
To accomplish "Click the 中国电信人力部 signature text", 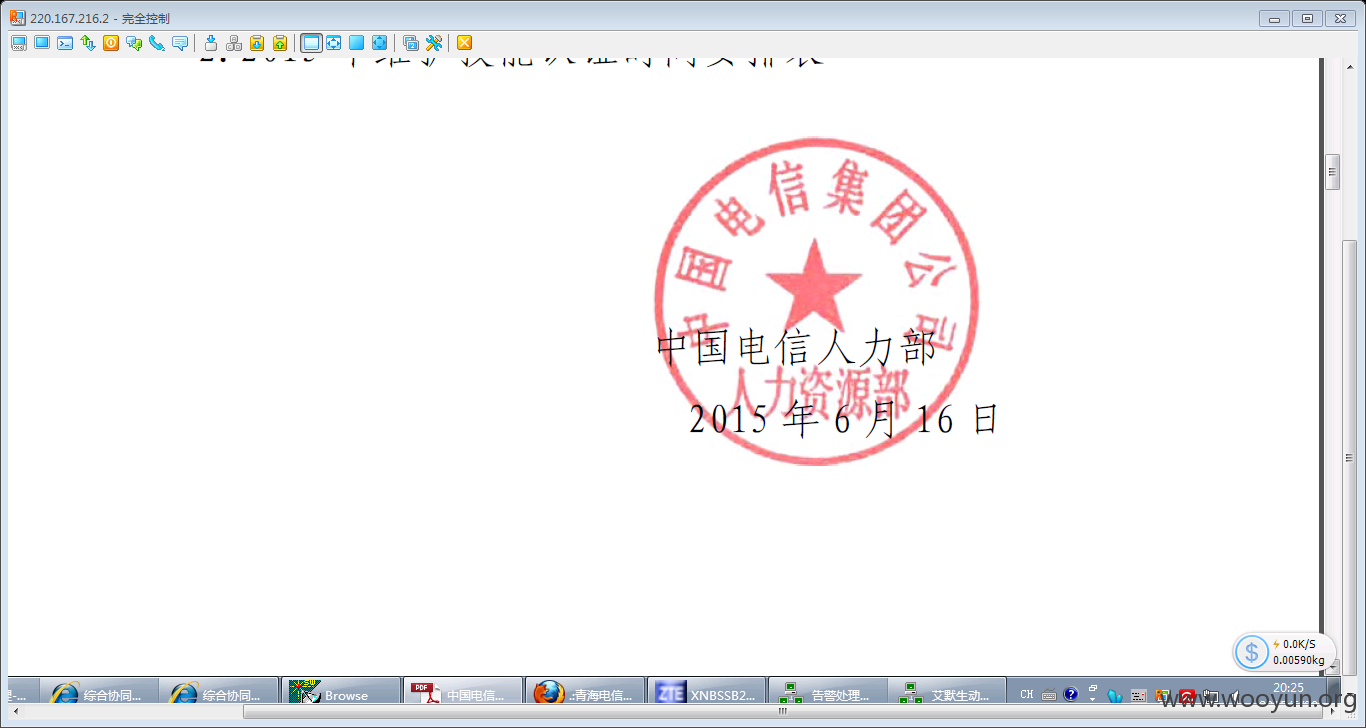I will tap(797, 347).
